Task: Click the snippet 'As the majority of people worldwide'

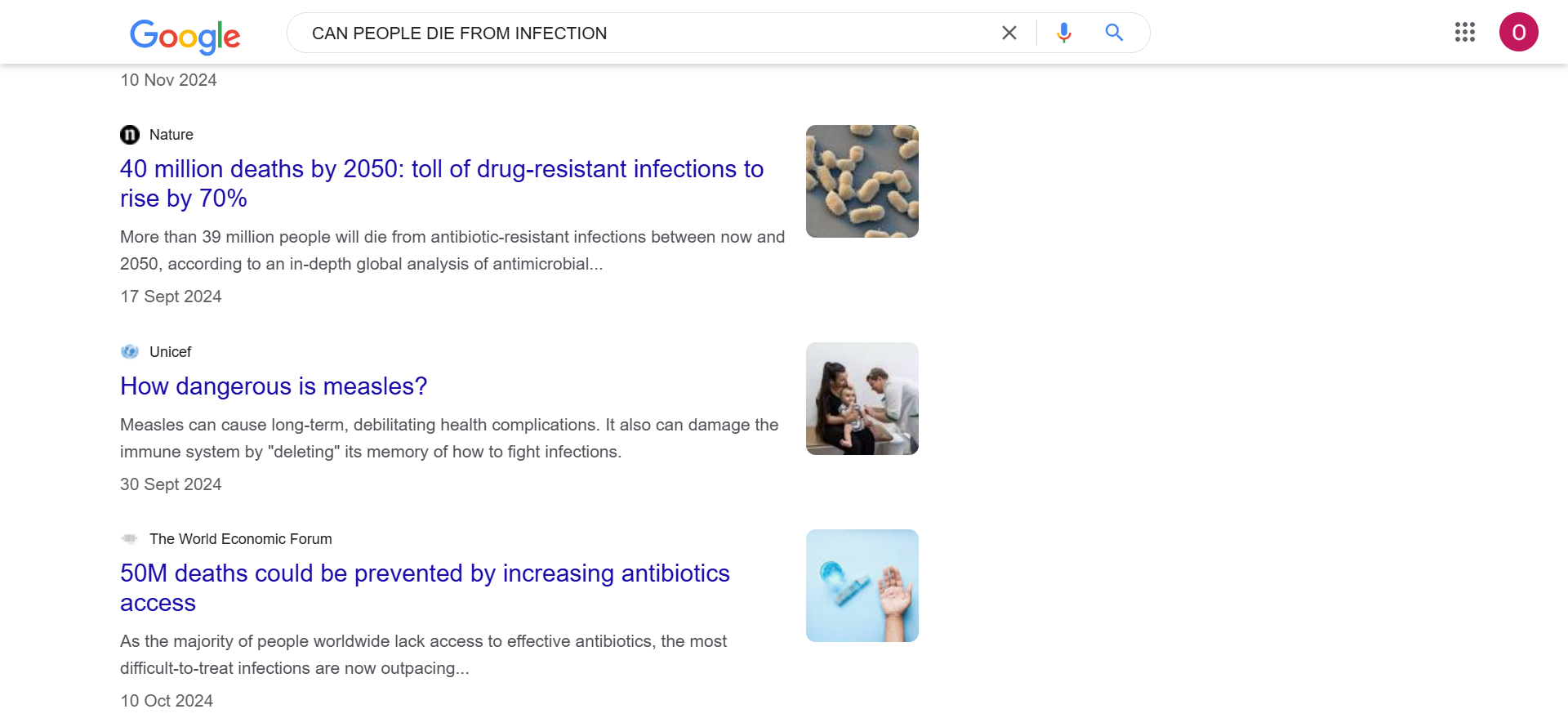Action: [423, 654]
